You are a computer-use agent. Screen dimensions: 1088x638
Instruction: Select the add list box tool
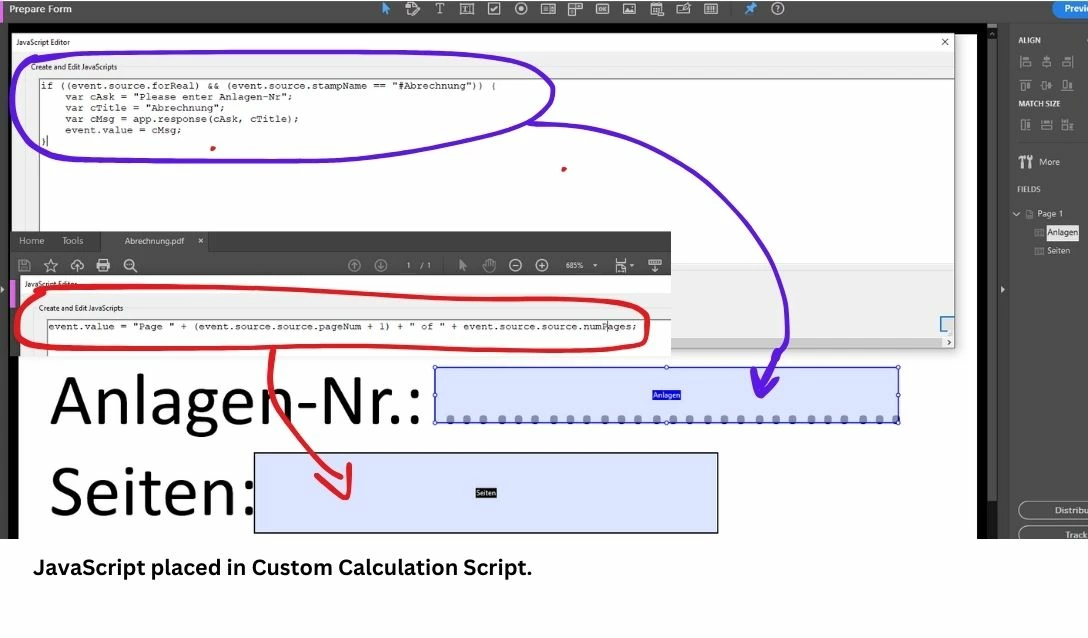point(548,9)
